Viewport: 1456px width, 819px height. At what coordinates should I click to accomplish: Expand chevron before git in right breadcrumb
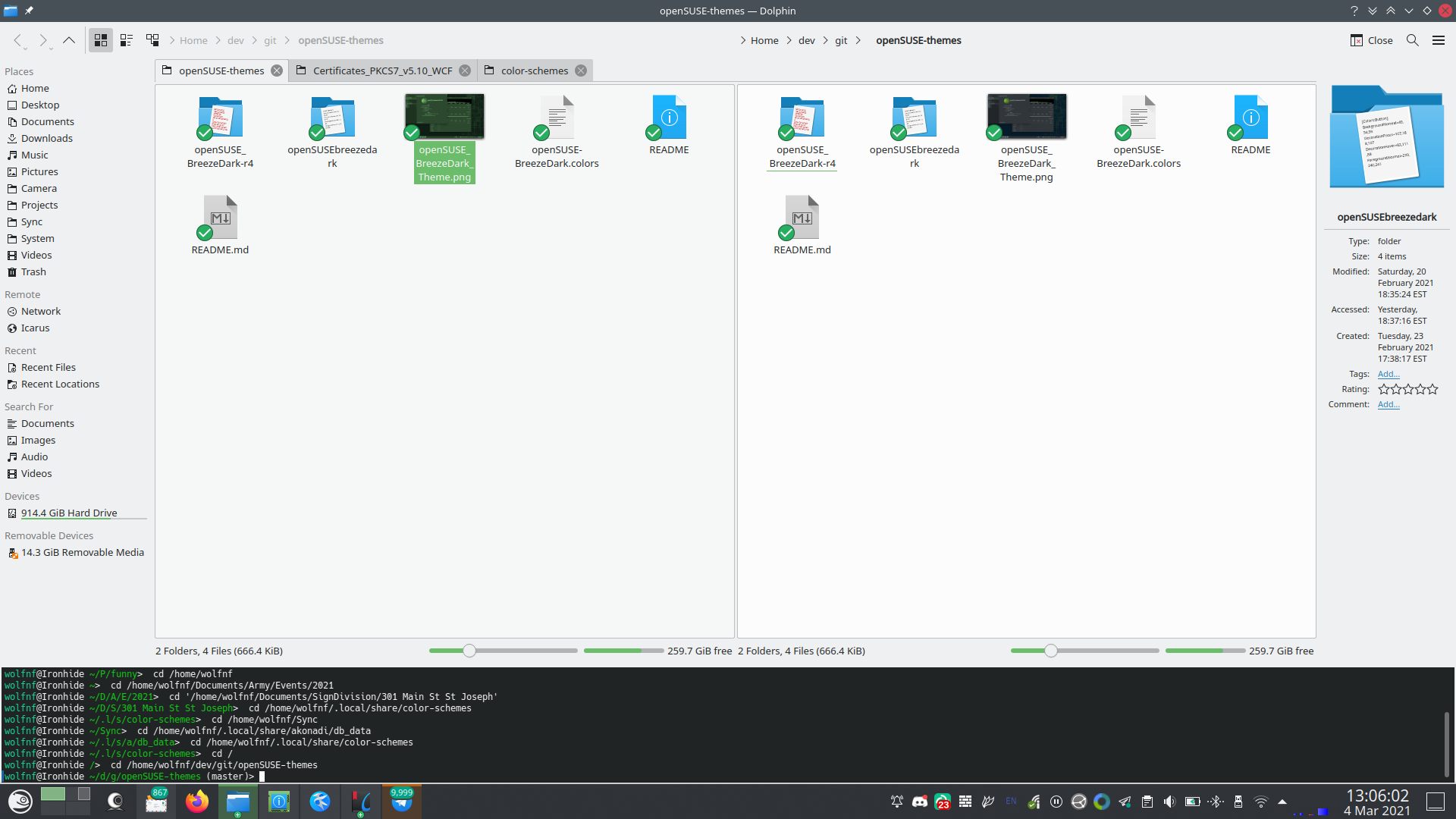[825, 40]
